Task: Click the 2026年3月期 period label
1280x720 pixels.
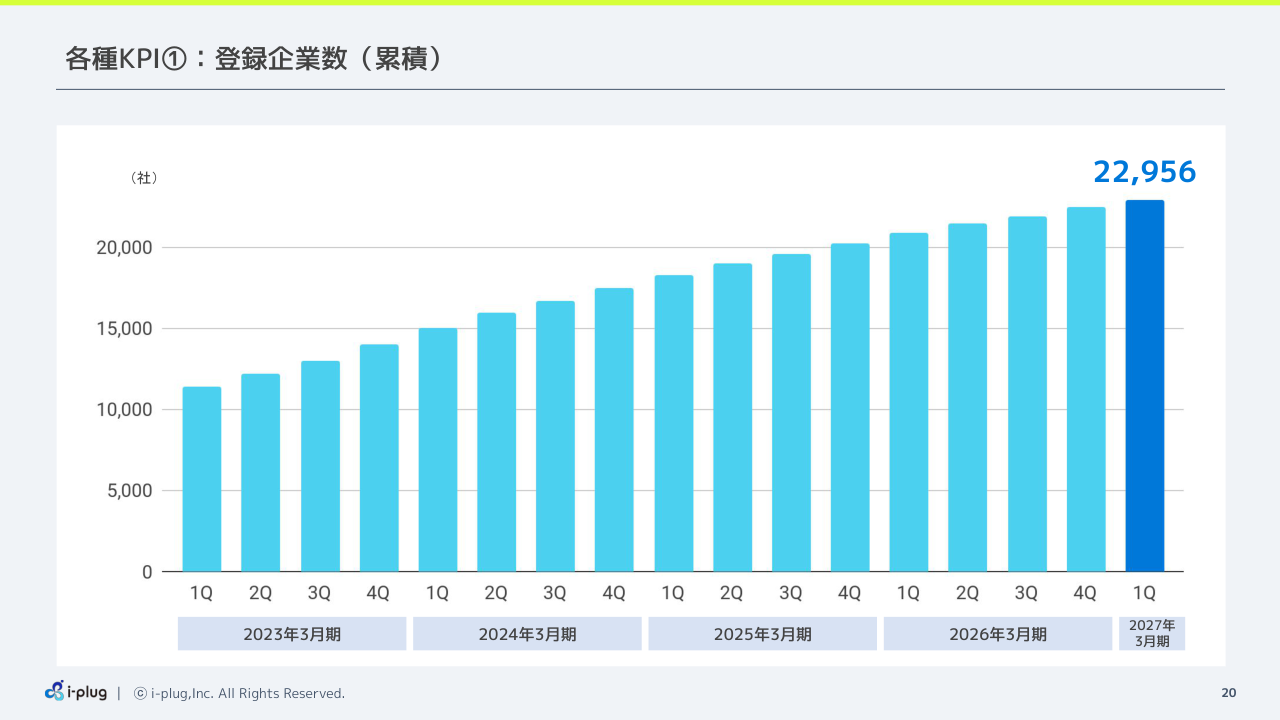Action: pos(998,634)
